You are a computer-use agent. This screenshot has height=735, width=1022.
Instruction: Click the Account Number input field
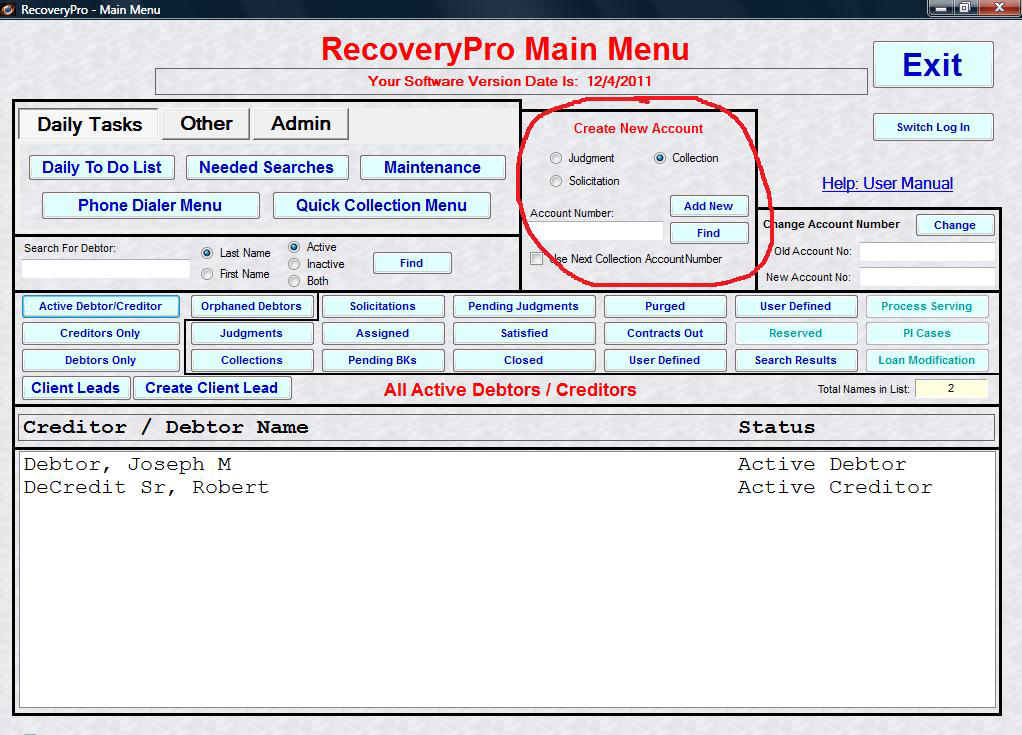pos(596,231)
